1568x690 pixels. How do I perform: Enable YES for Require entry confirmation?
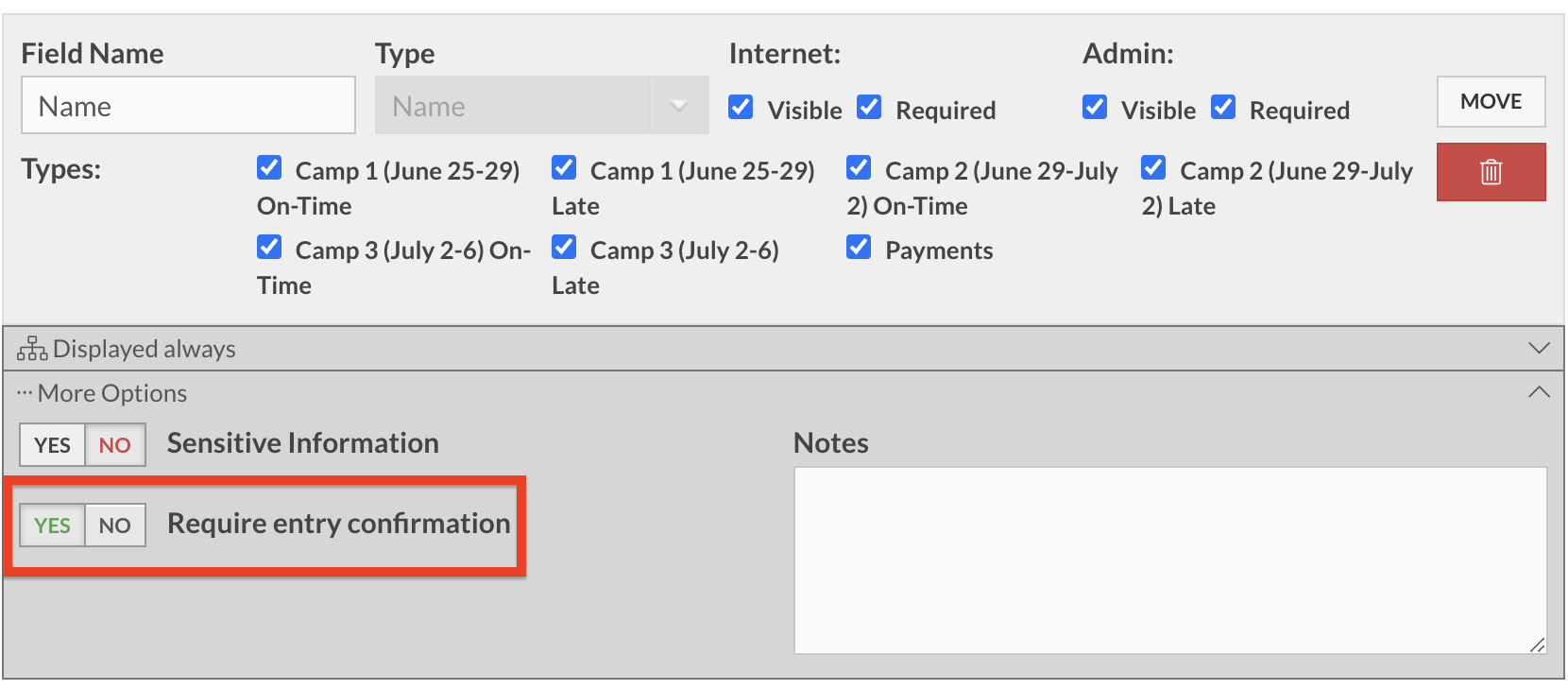coord(53,526)
